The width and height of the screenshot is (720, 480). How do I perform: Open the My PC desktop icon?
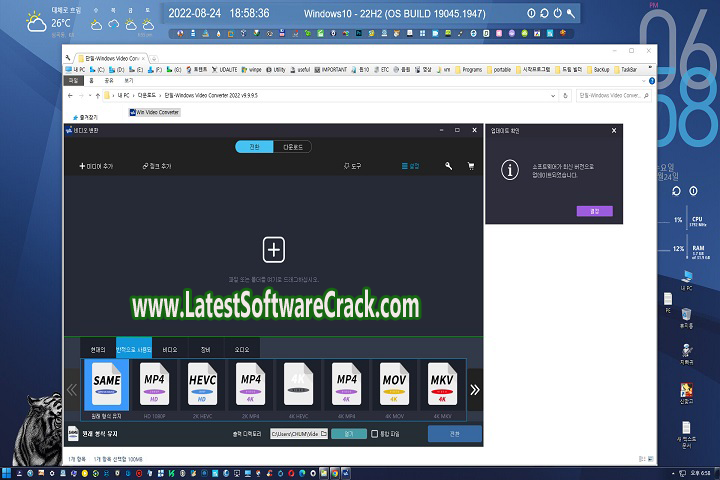686,280
